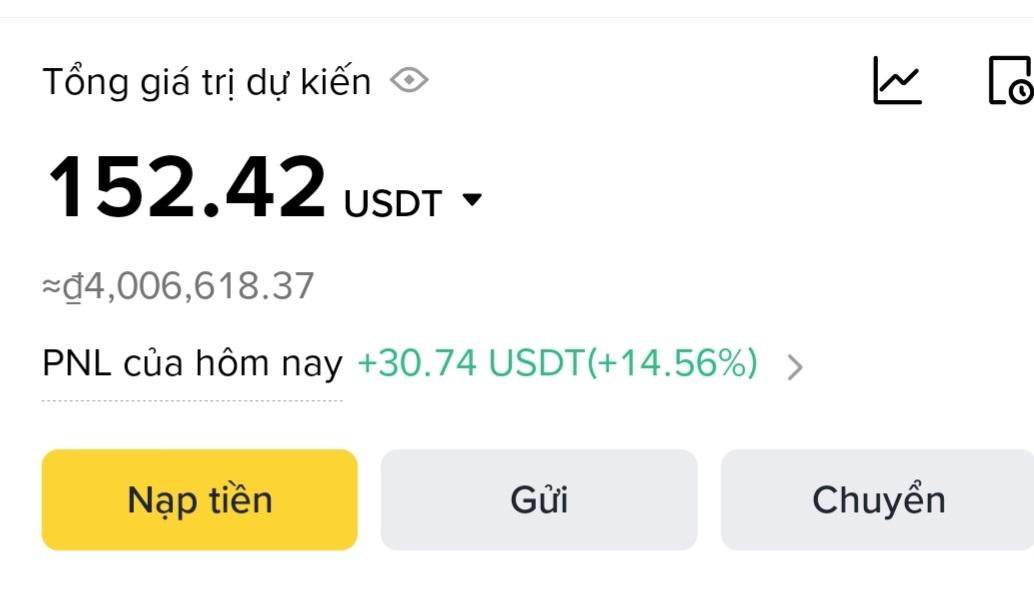Tap the ₫4,006,618.37 converted value
1034x609 pixels.
(x=188, y=286)
